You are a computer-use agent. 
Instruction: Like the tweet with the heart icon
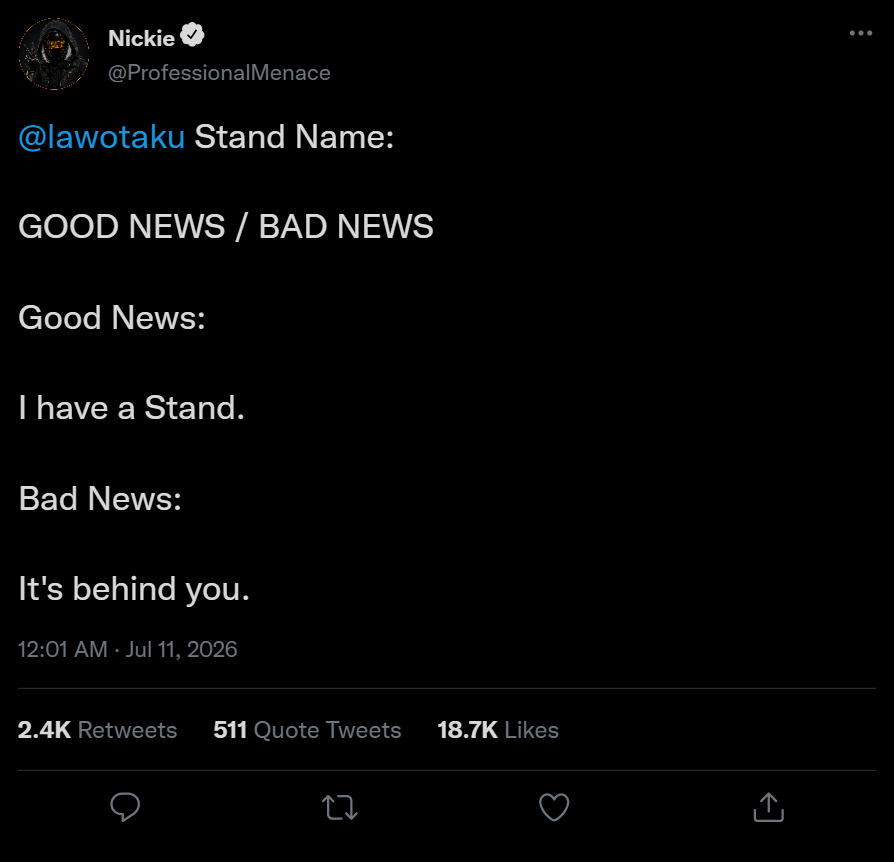tap(554, 807)
